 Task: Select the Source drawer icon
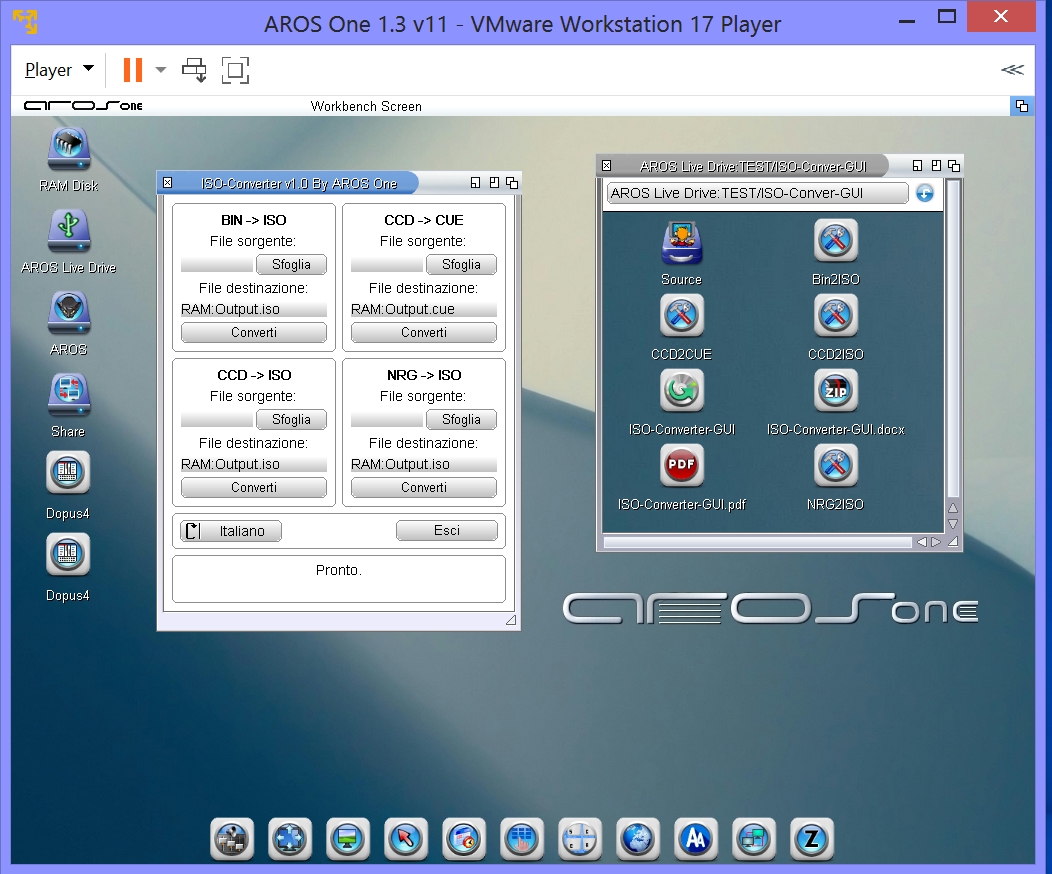(x=682, y=243)
